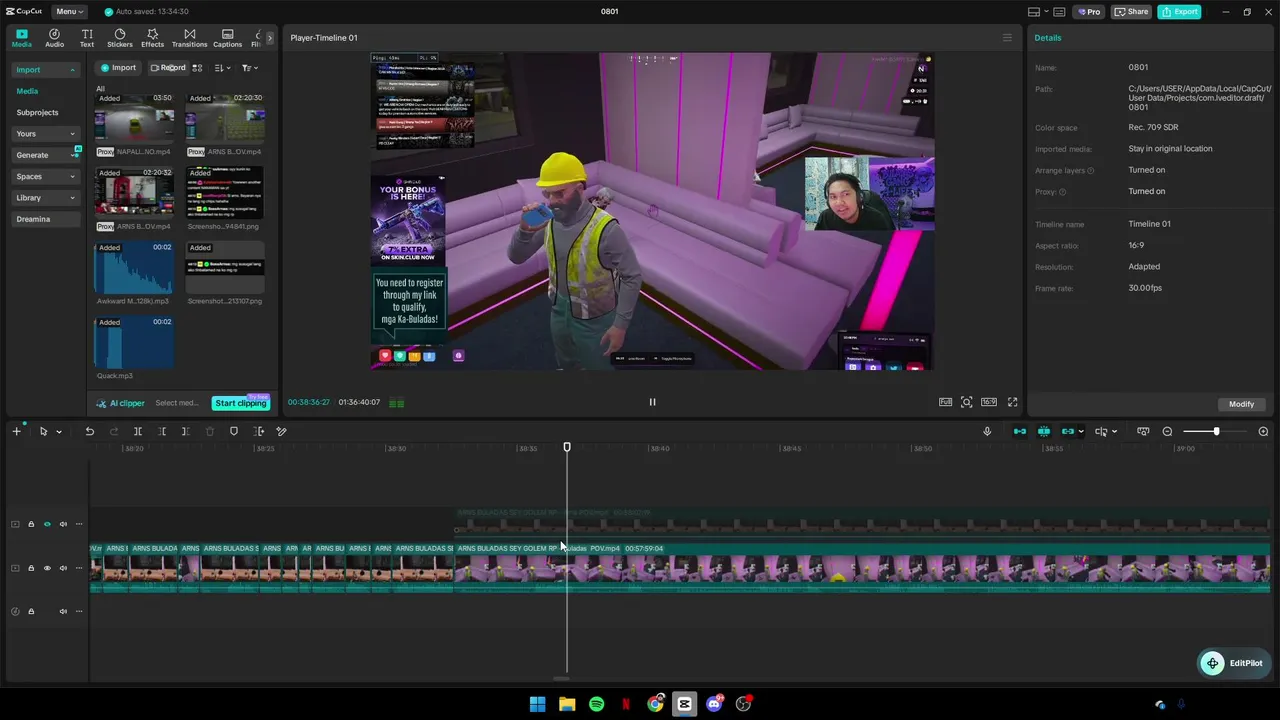Undo the last action

click(x=89, y=431)
